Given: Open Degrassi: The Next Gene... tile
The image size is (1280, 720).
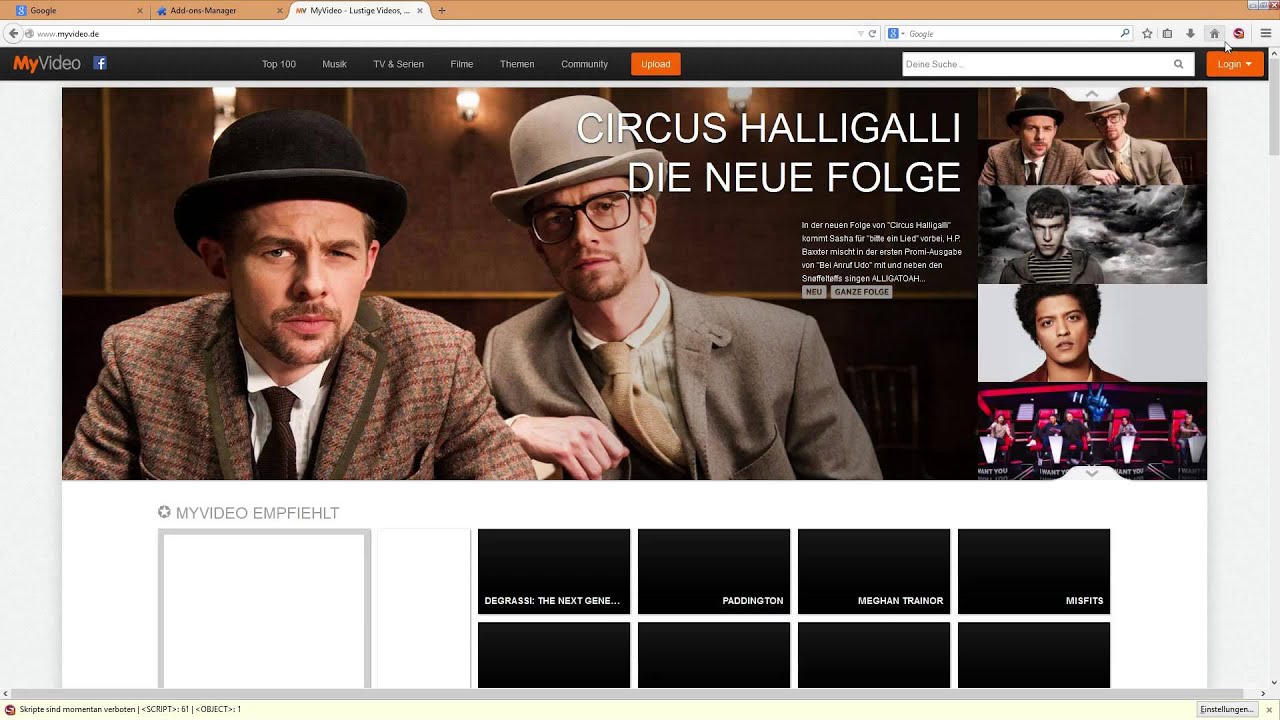Looking at the screenshot, I should pos(554,571).
